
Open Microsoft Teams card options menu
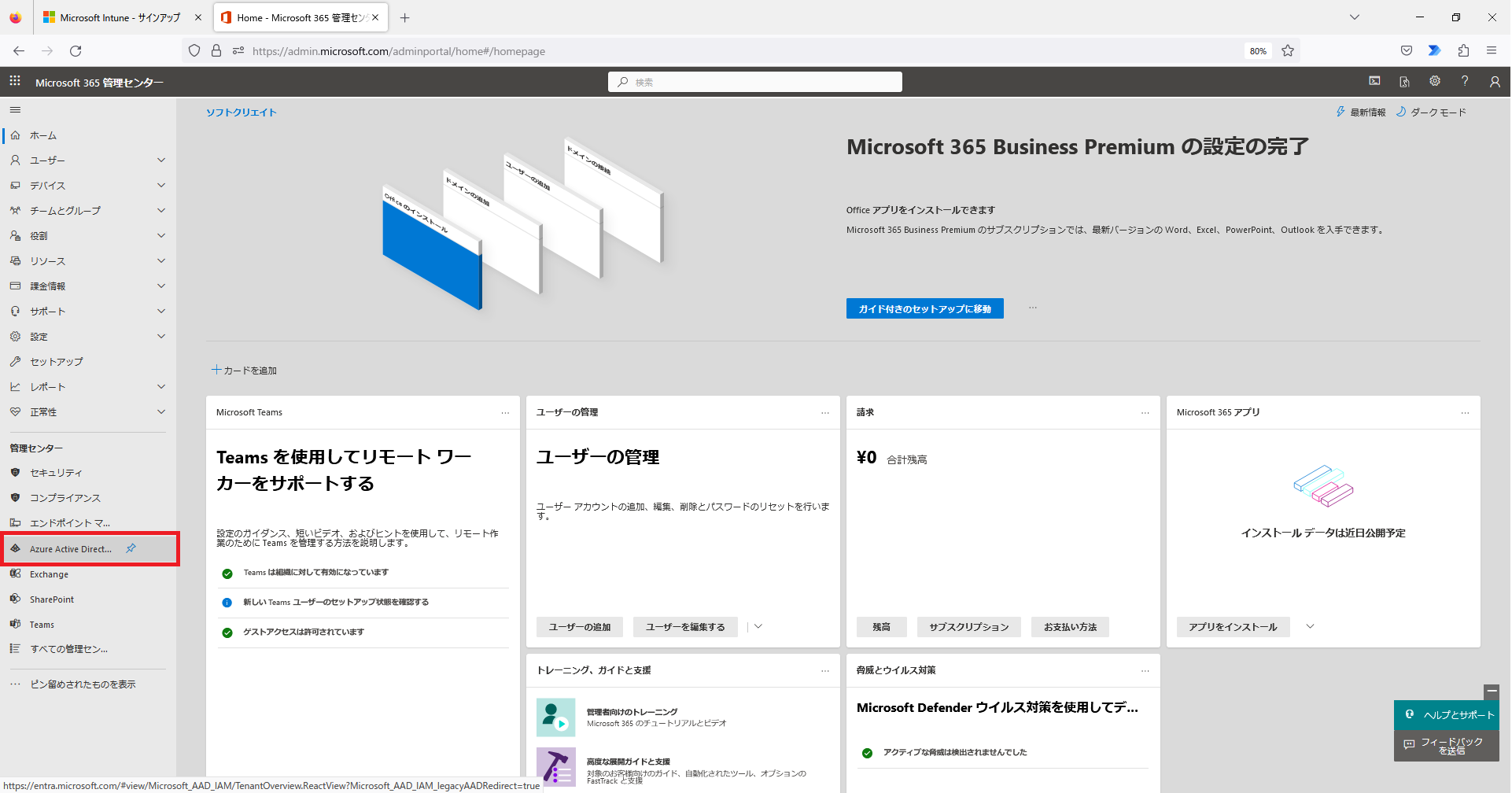coord(505,412)
